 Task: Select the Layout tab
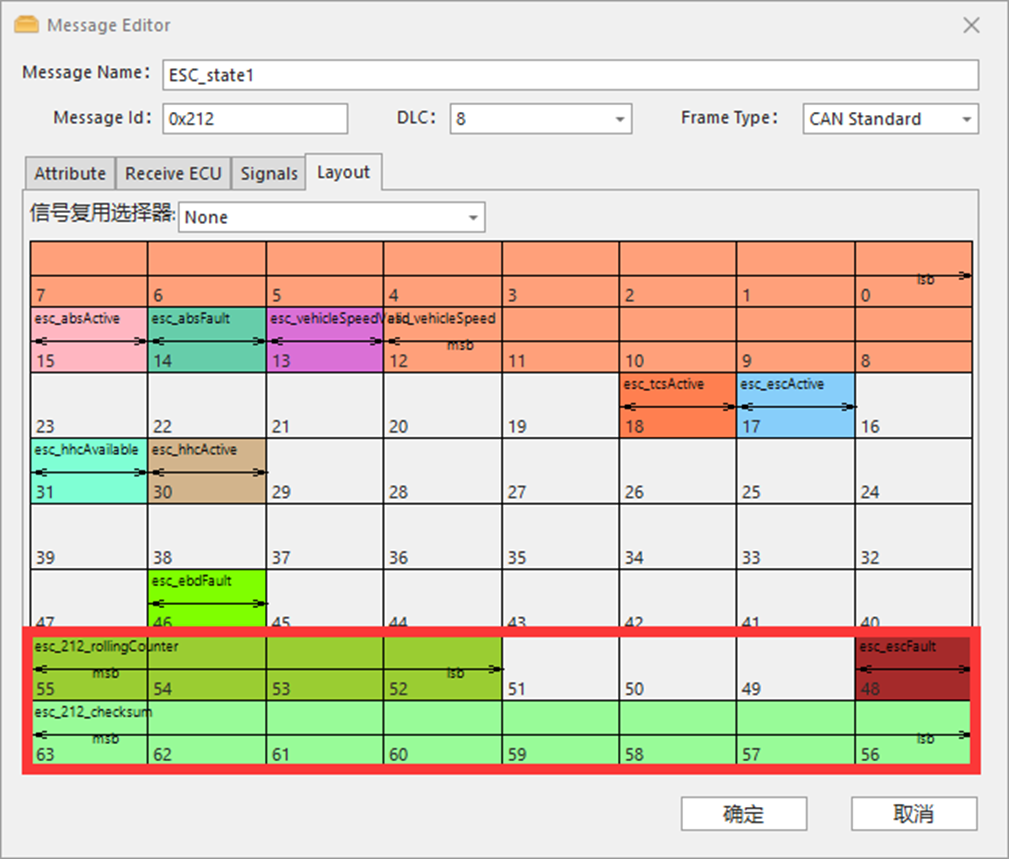coord(343,172)
